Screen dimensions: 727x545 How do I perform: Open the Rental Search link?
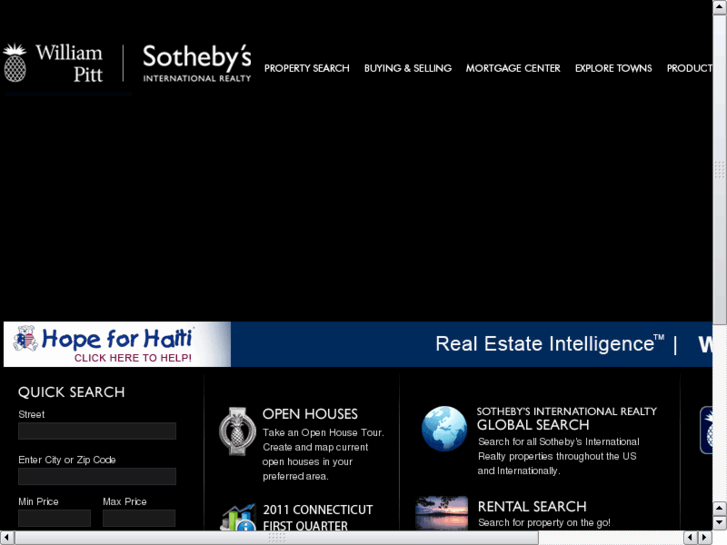coord(532,507)
